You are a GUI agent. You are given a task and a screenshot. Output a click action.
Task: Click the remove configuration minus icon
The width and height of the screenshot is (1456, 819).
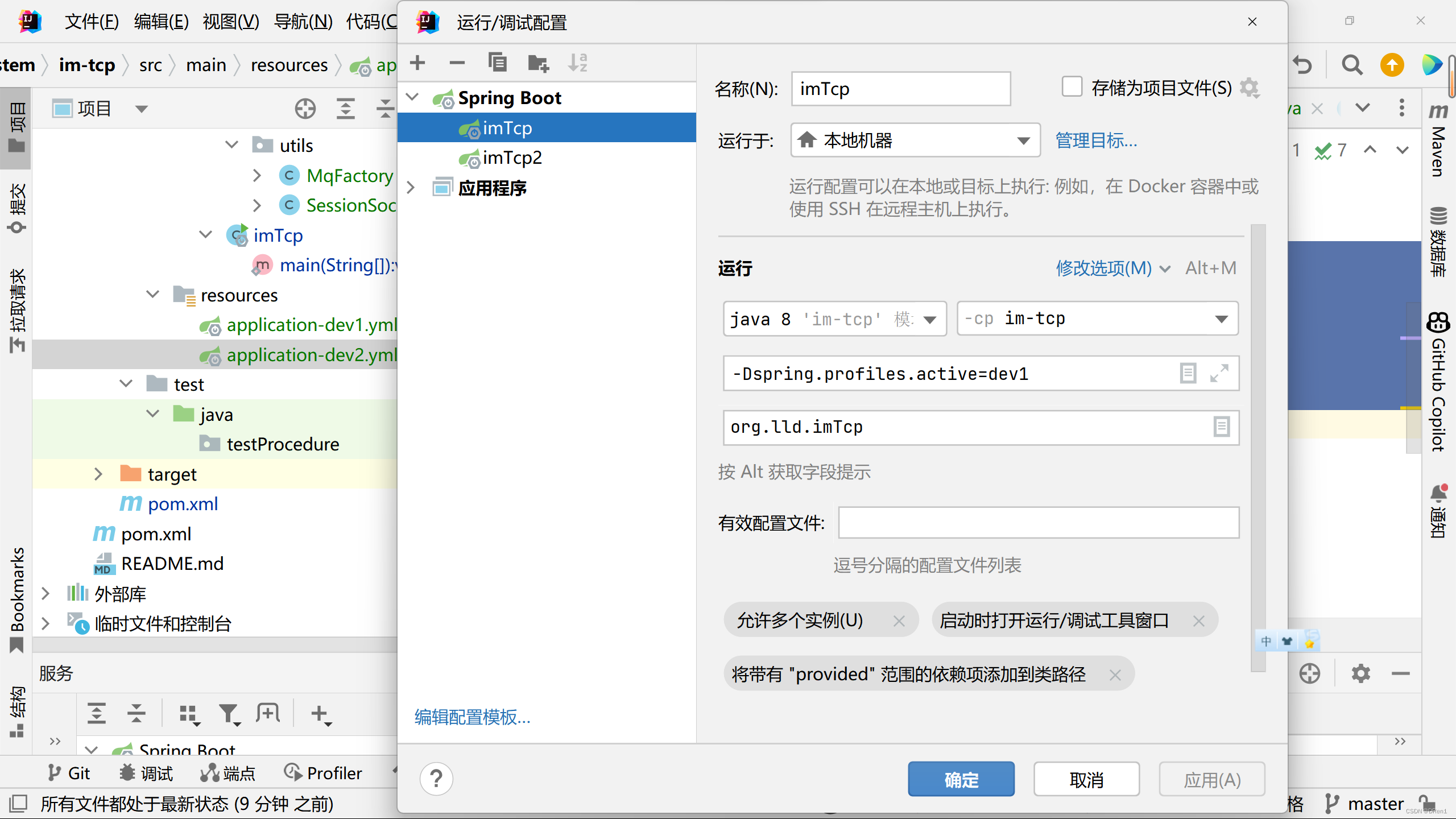point(457,63)
